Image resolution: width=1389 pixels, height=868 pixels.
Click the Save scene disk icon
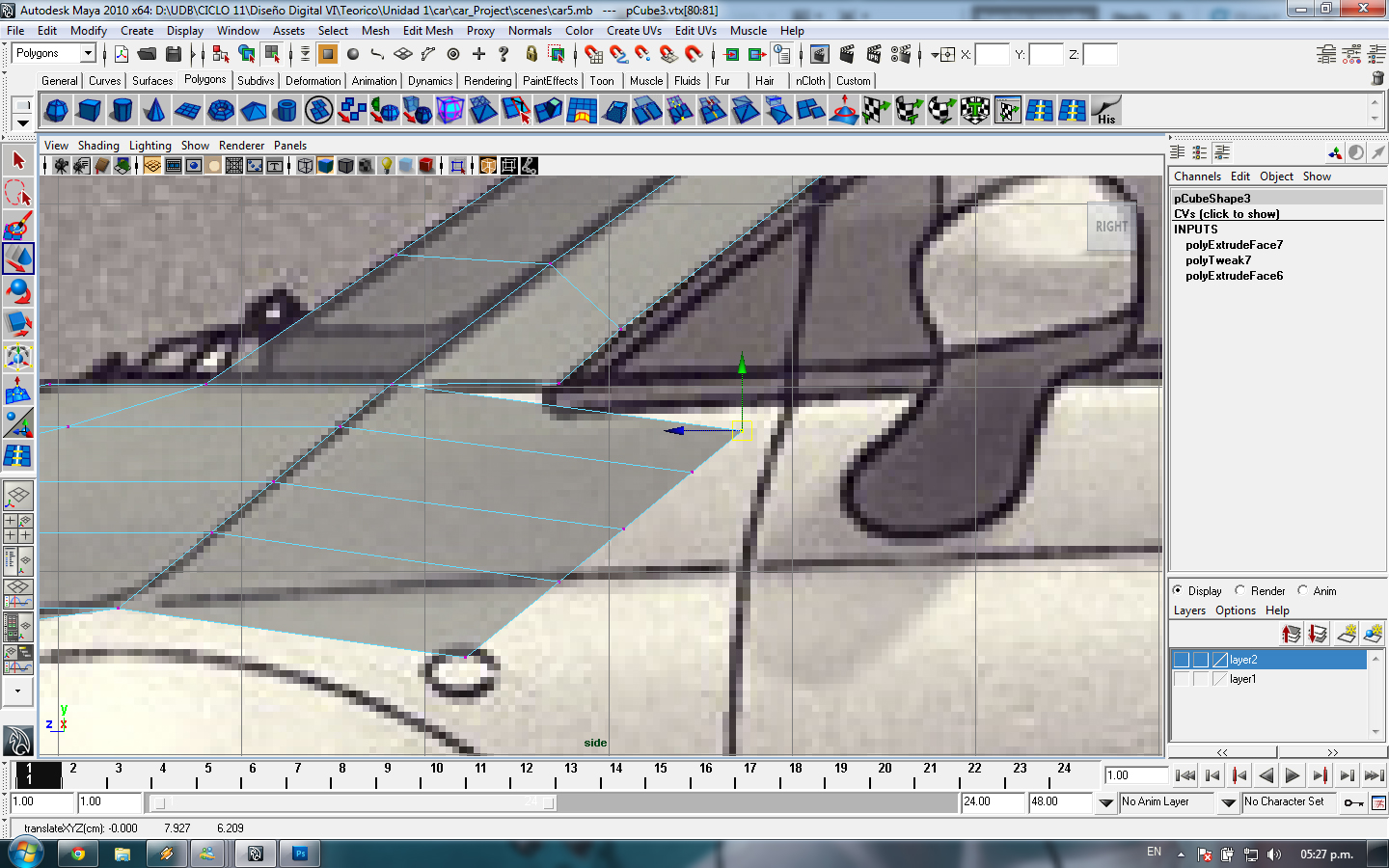coord(172,54)
